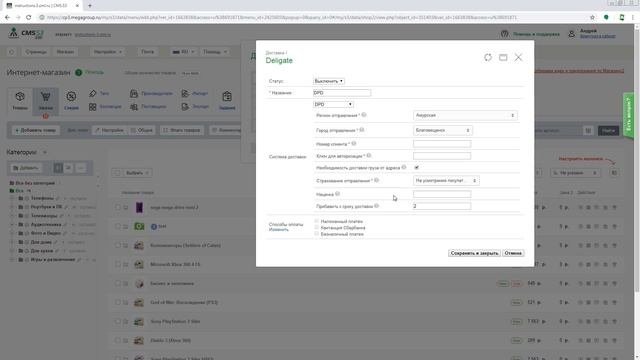Click help icon next to Номер клиента
The image size is (640, 360).
[354, 144]
